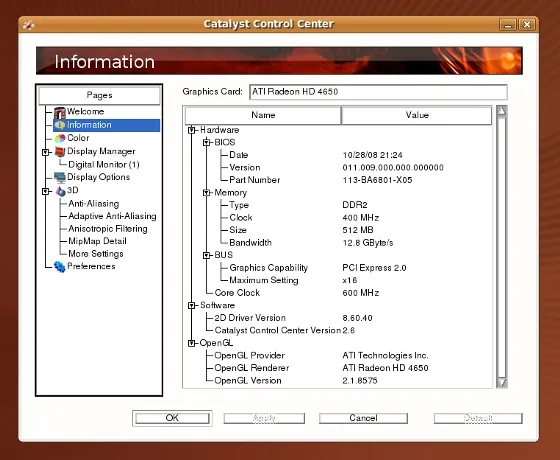
Task: Select Digital Monitor (1)
Action: coord(104,165)
